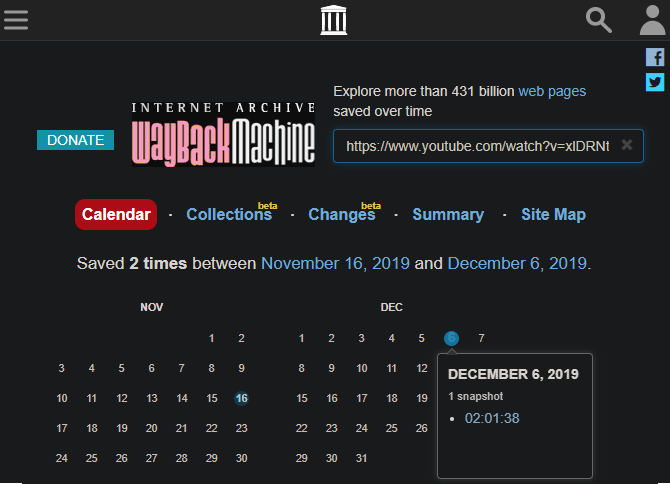The height and width of the screenshot is (484, 670).
Task: Clear the URL field with X icon
Action: (x=627, y=145)
